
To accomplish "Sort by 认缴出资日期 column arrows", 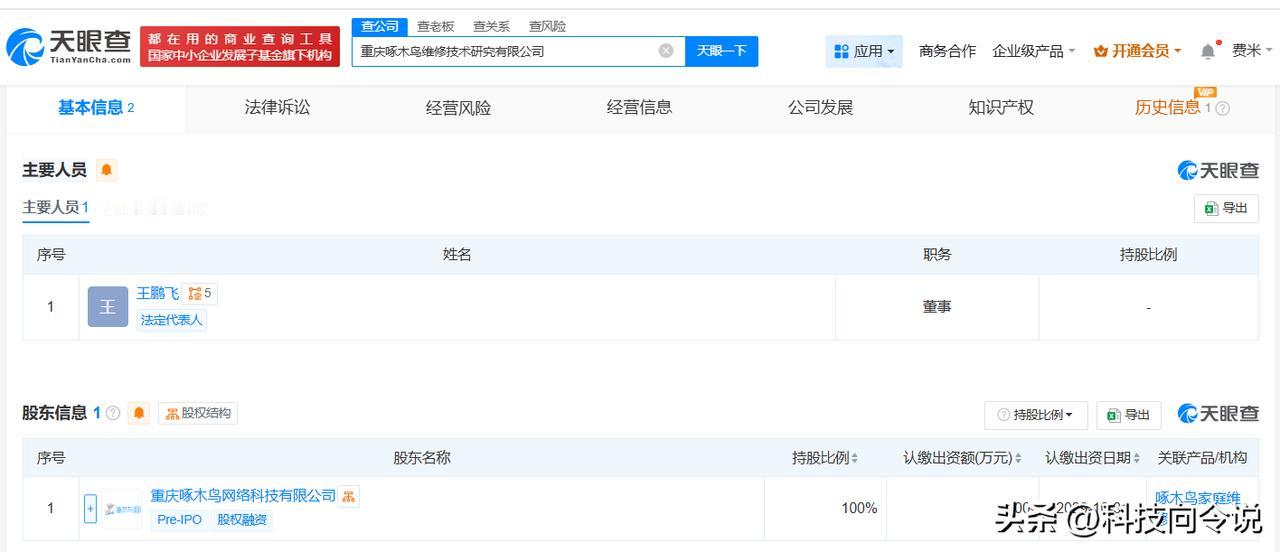I will pyautogui.click(x=1137, y=458).
